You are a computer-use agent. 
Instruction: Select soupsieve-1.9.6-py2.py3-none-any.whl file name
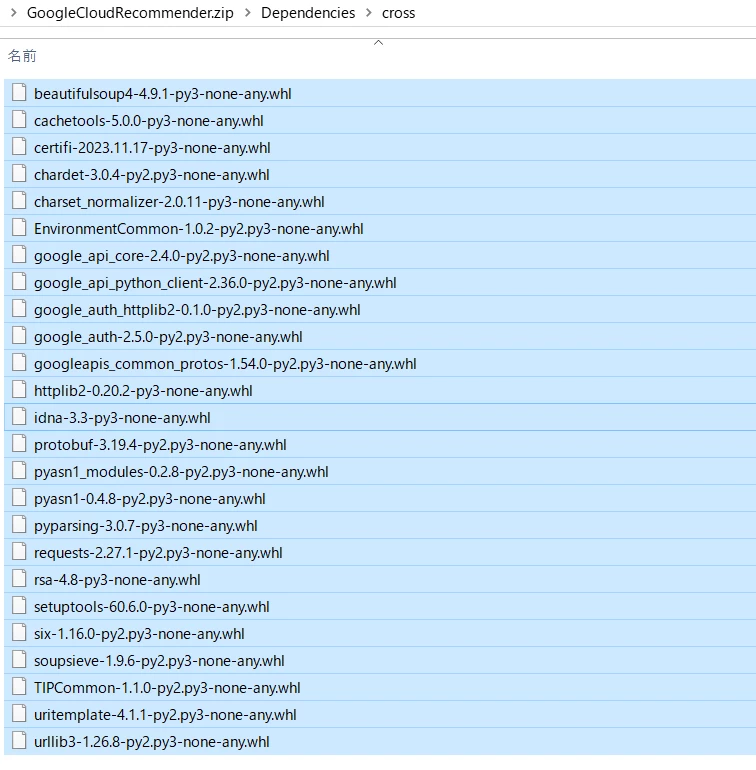(159, 661)
